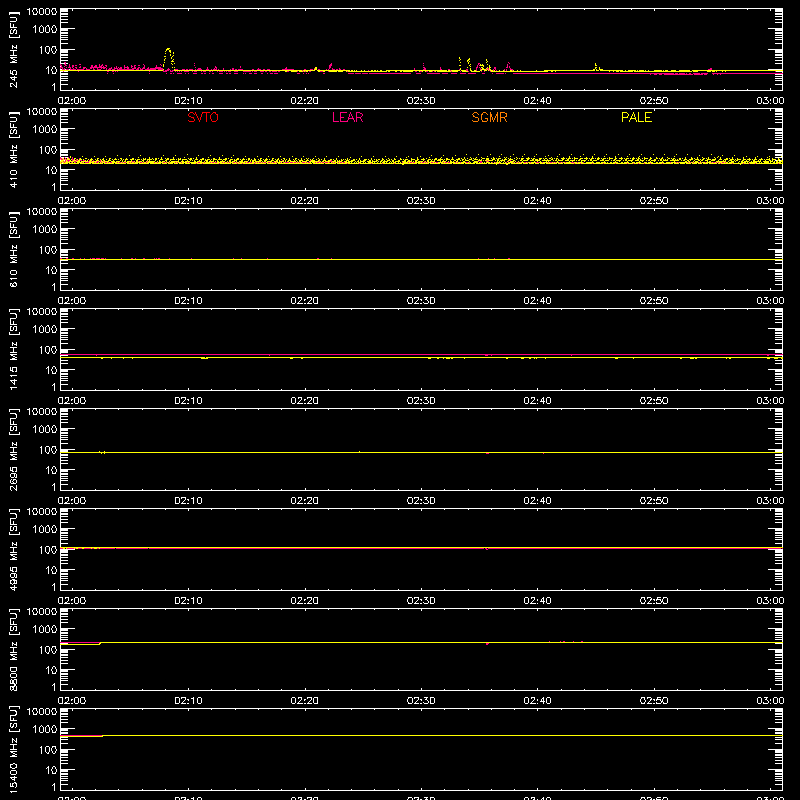Click the 02:10 tick label below the 1415 MHz plot
Viewport: 800px width, 800px height.
[x=188, y=401]
